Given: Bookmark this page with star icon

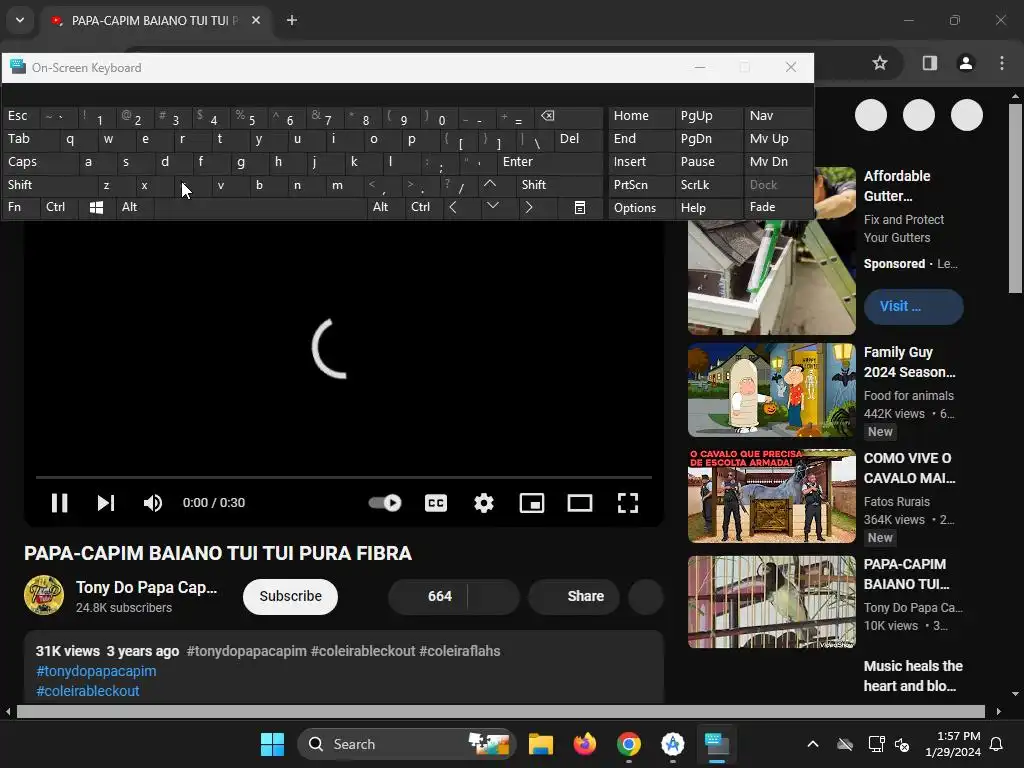Looking at the screenshot, I should point(880,63).
